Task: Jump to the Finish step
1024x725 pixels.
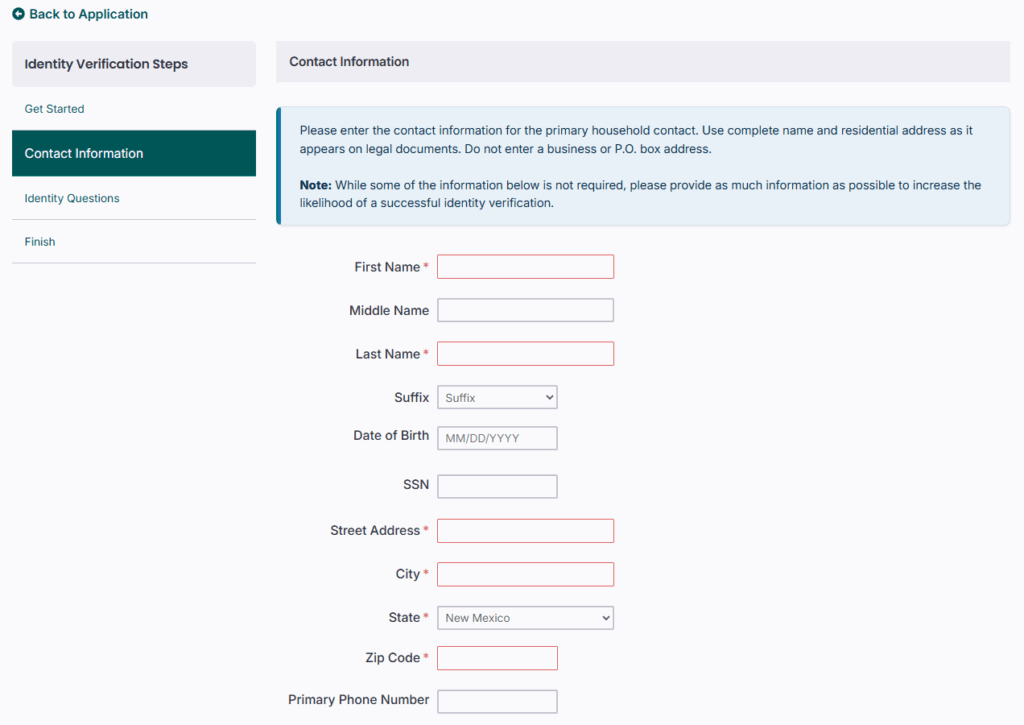Action: [40, 242]
